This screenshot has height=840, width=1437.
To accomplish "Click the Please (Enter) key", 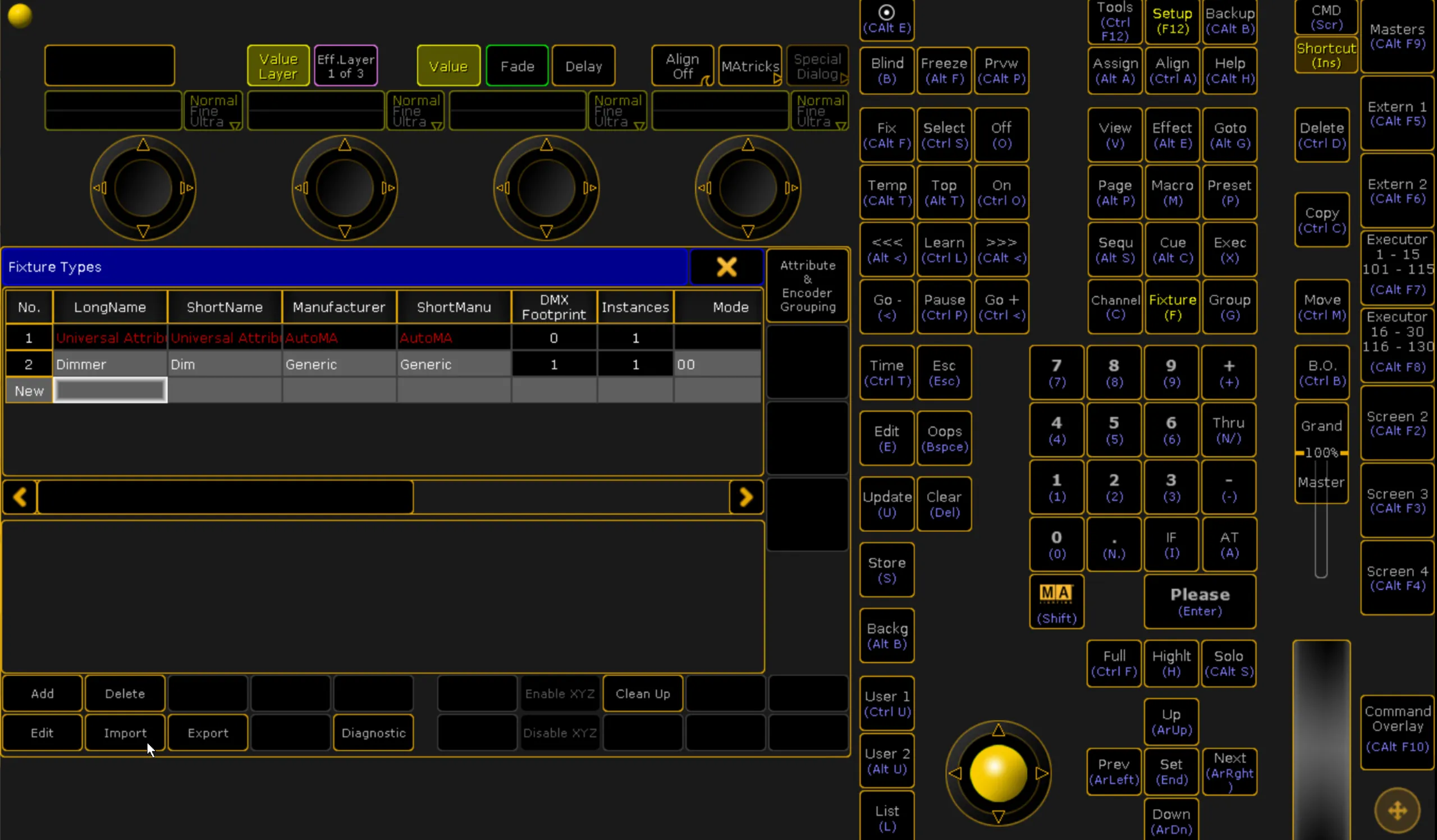I will [1200, 602].
